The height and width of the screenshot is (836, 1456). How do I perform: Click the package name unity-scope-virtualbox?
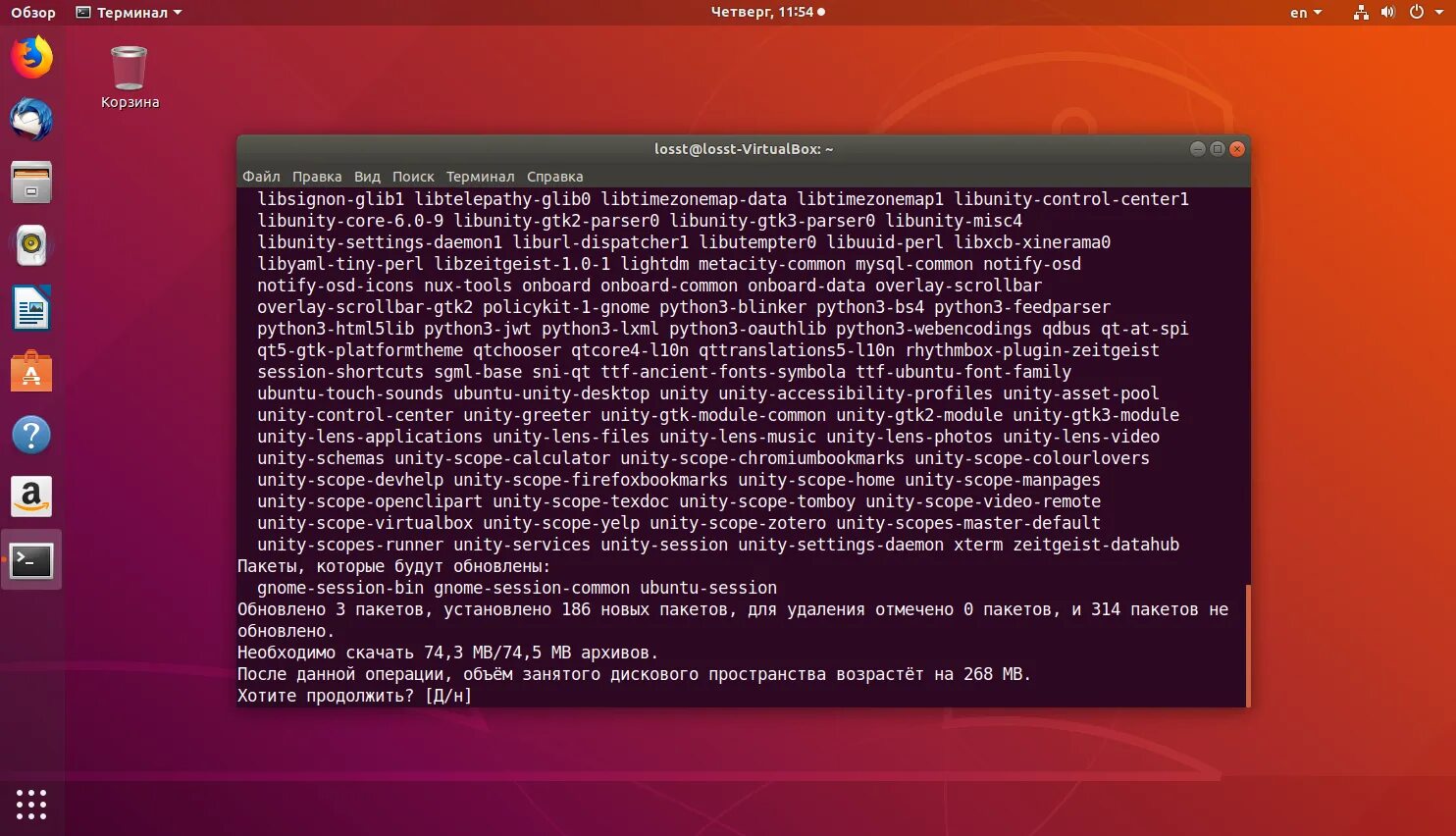coord(365,523)
